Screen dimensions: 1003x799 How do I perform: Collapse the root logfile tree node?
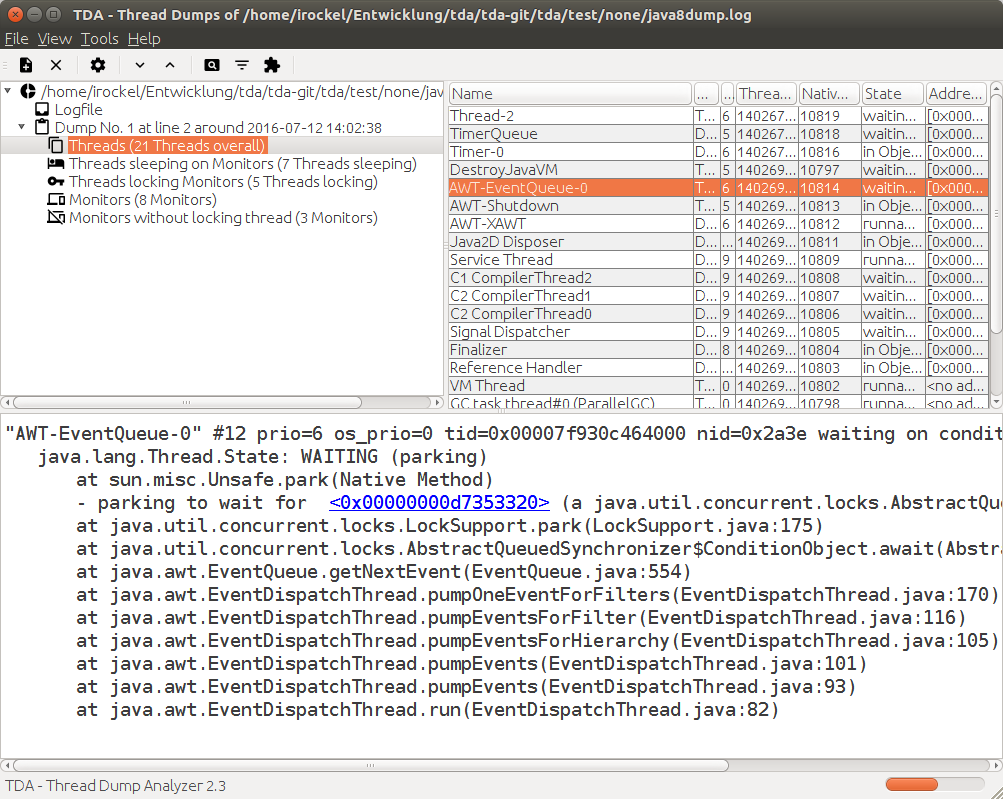pyautogui.click(x=8, y=91)
